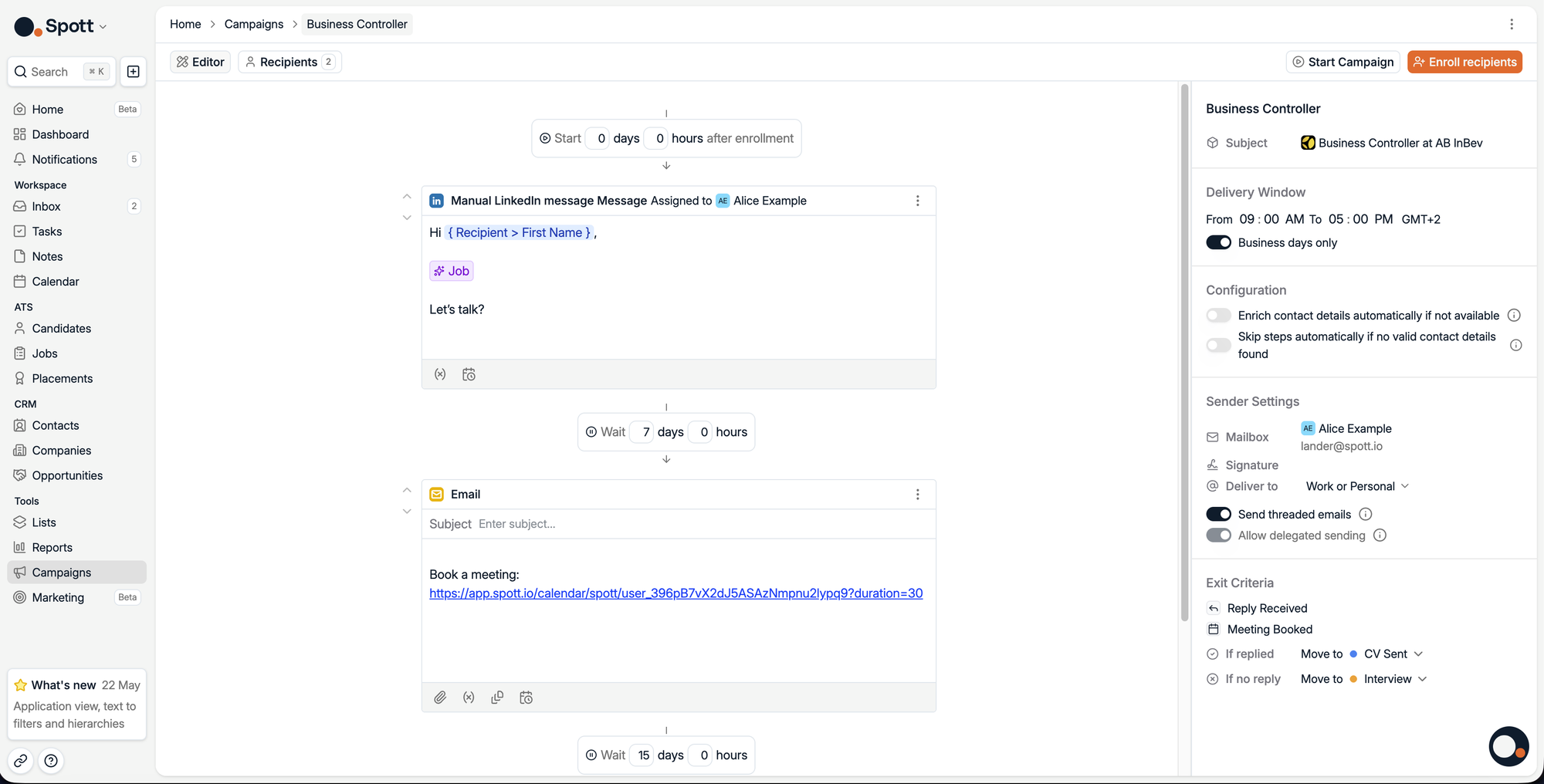This screenshot has width=1544, height=784.
Task: Click the editor vertical scrollbar
Action: [1184, 352]
